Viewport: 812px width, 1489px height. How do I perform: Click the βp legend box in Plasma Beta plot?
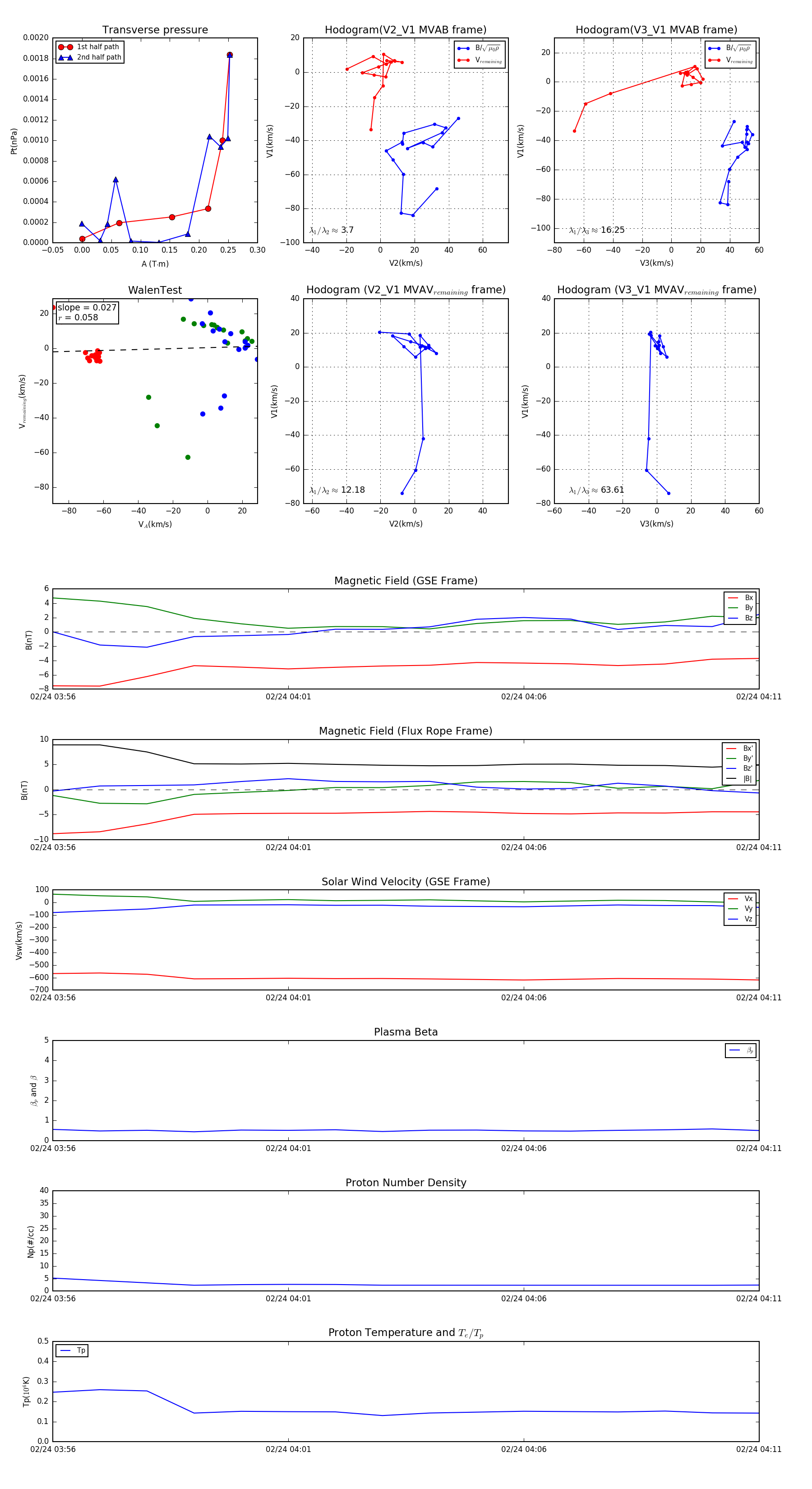point(740,1050)
